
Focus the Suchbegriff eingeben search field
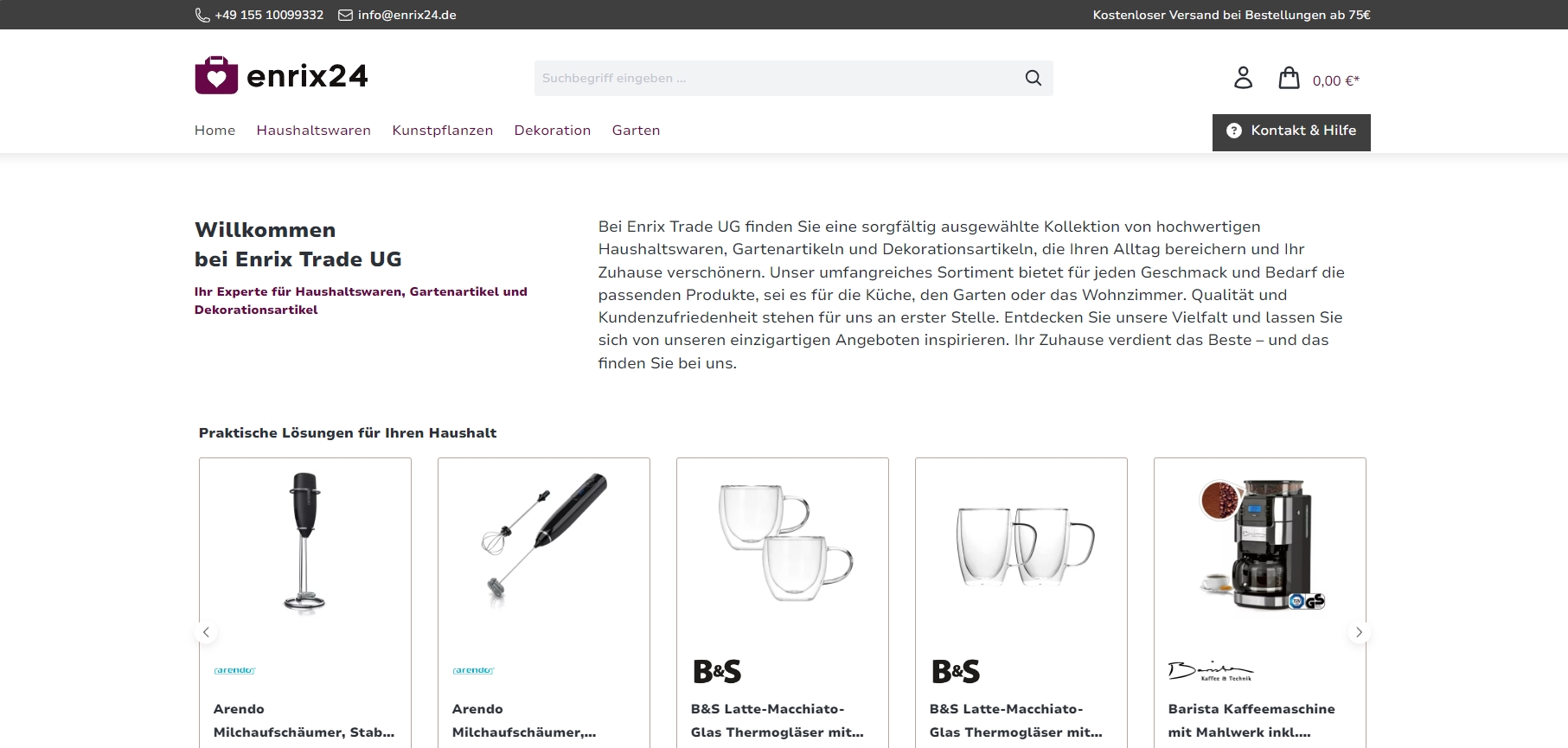point(777,78)
